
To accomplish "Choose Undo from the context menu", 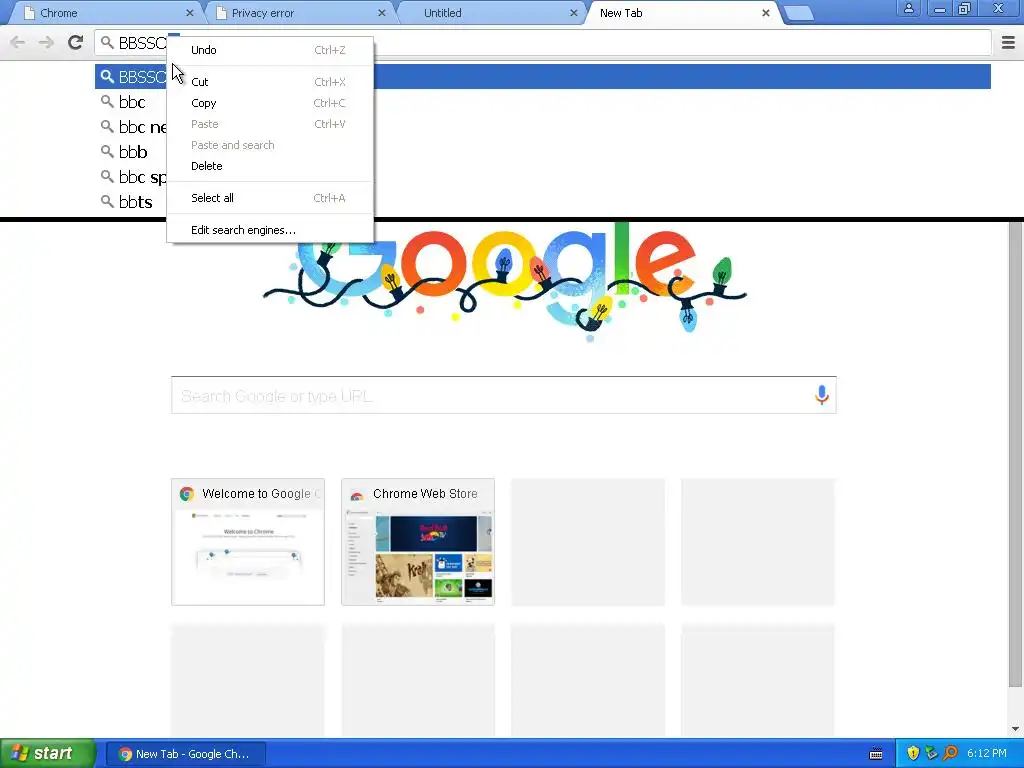I will [x=270, y=50].
